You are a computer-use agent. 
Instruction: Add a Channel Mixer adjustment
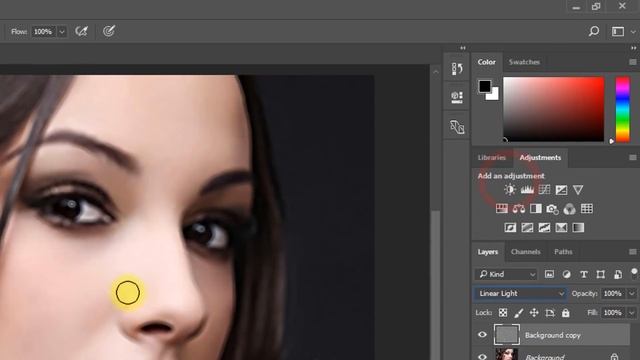[x=569, y=209]
